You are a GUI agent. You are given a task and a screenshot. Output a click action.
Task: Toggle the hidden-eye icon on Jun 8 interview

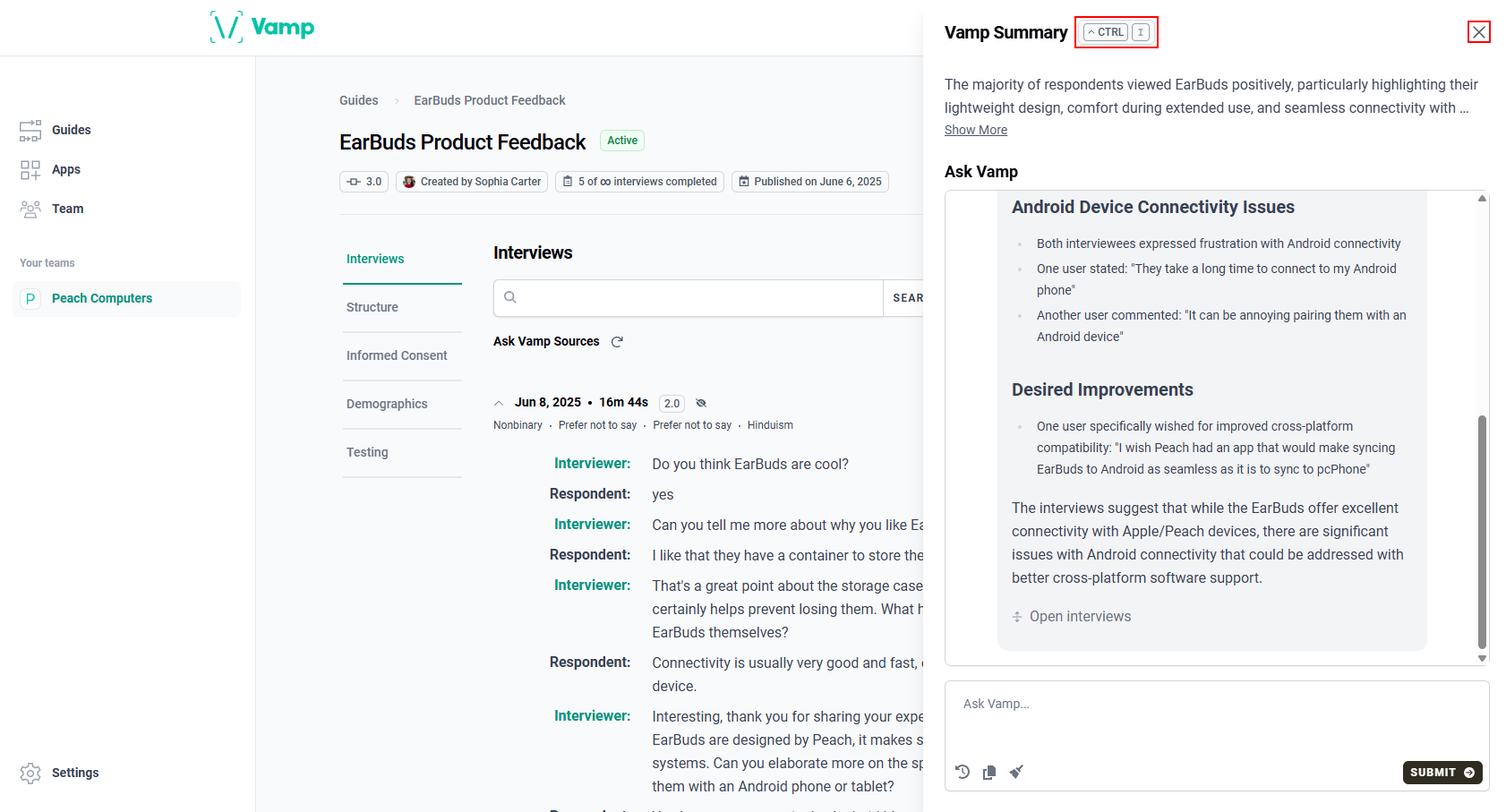pos(701,403)
